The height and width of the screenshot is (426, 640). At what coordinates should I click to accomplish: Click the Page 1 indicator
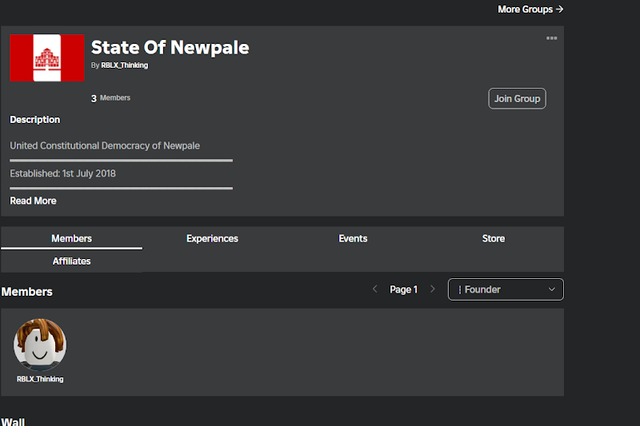pyautogui.click(x=404, y=289)
